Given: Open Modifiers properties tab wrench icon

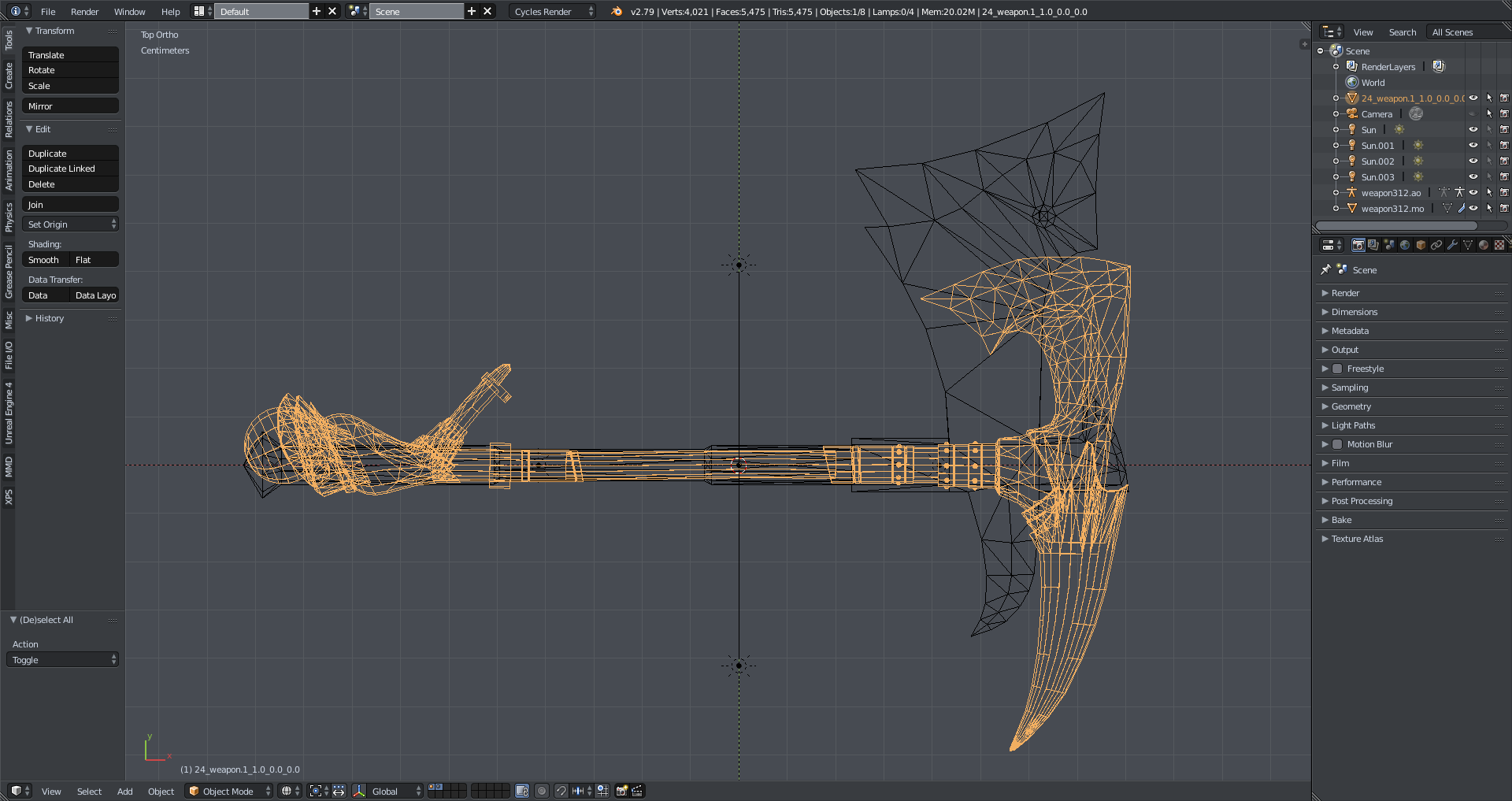Looking at the screenshot, I should tap(1452, 245).
